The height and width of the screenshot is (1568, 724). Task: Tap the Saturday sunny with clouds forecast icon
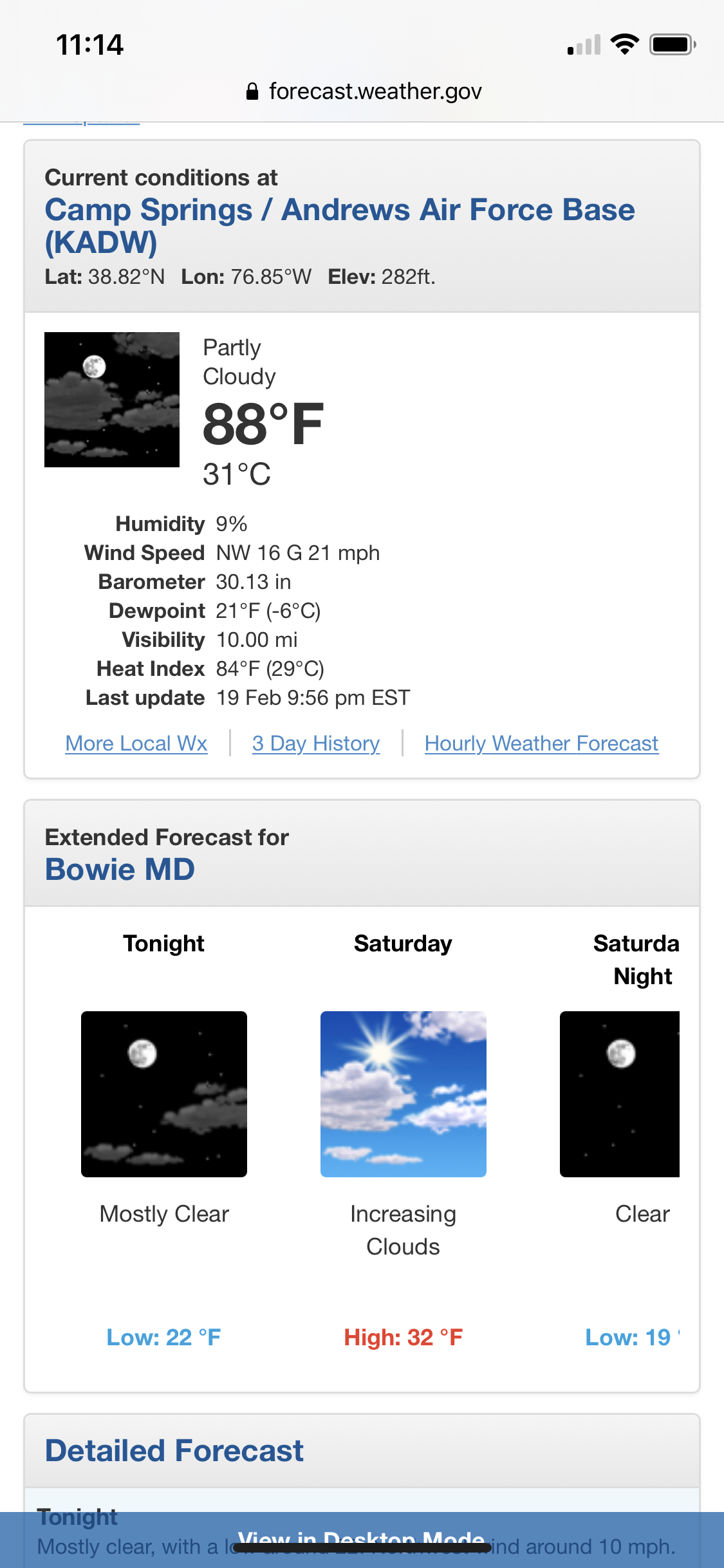404,1094
